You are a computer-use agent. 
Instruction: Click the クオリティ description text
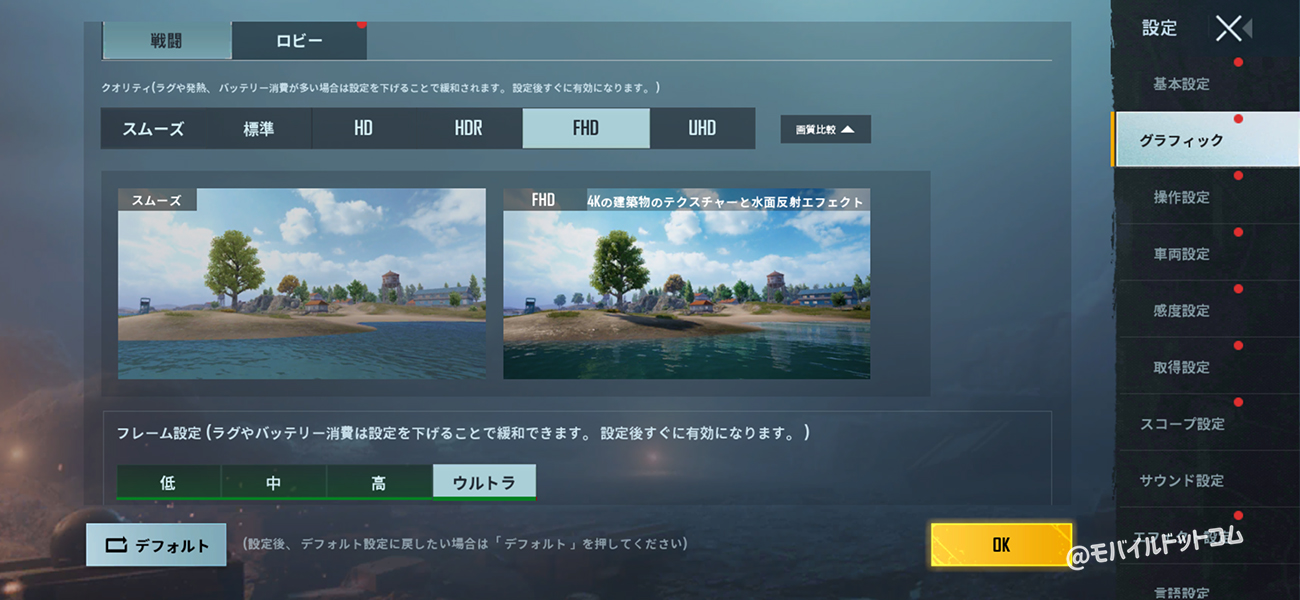click(x=381, y=88)
